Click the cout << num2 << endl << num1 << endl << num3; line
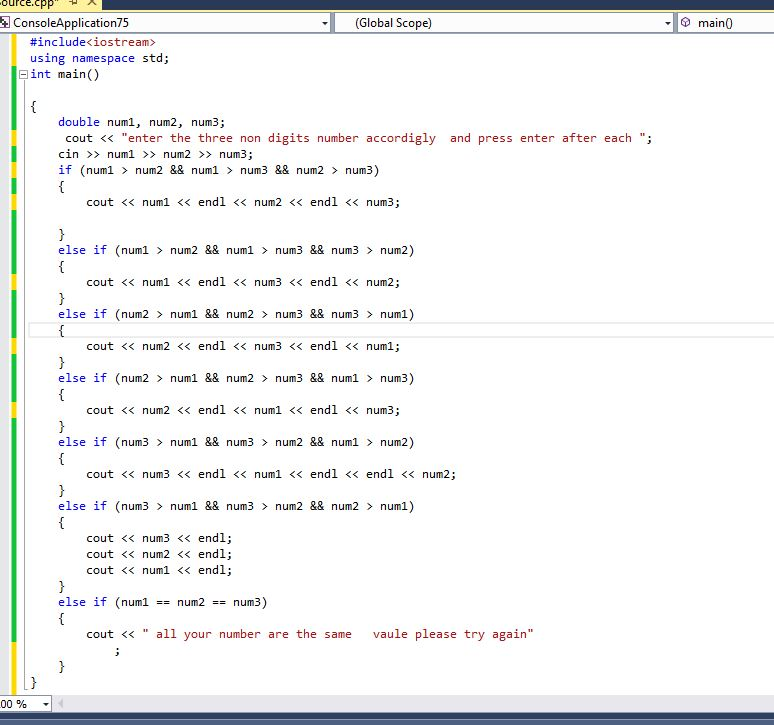This screenshot has width=774, height=725. (243, 411)
